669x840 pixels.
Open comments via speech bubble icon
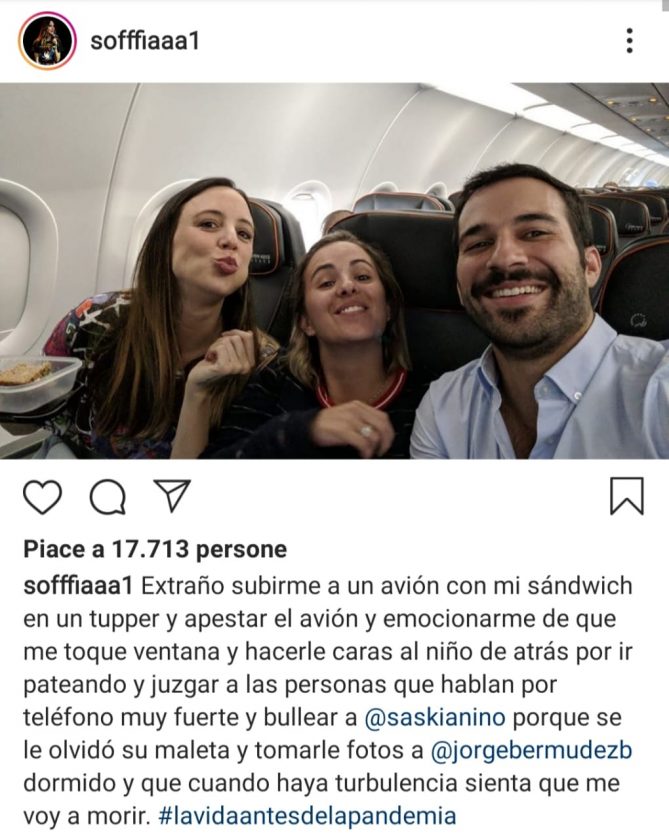click(x=108, y=497)
